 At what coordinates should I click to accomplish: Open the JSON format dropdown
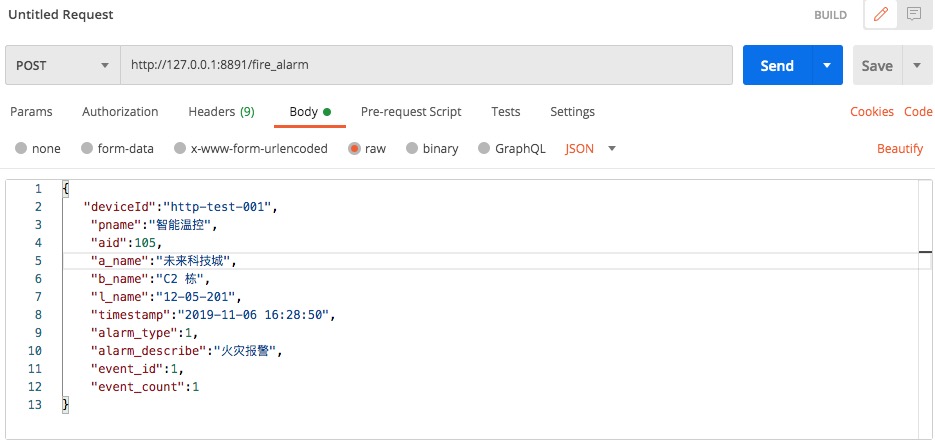590,149
